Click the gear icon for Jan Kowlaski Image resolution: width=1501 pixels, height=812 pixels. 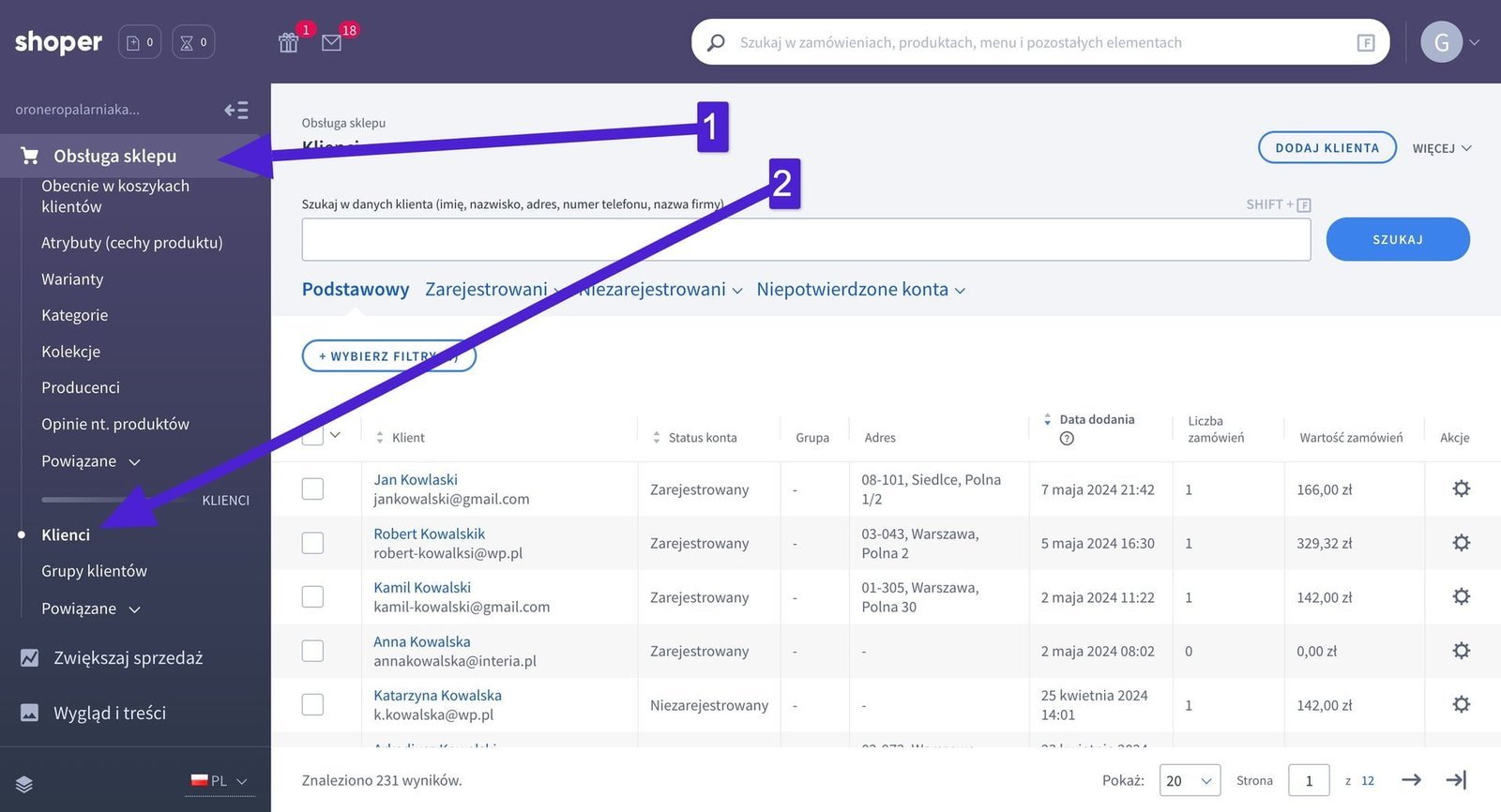point(1461,489)
